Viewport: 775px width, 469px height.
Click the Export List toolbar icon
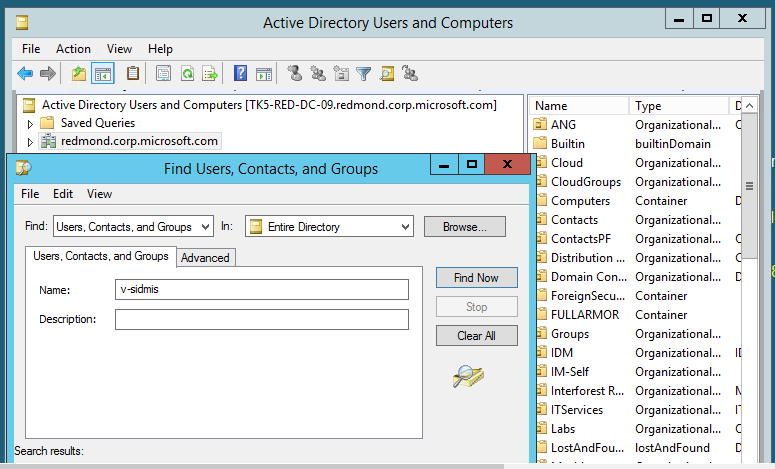210,74
